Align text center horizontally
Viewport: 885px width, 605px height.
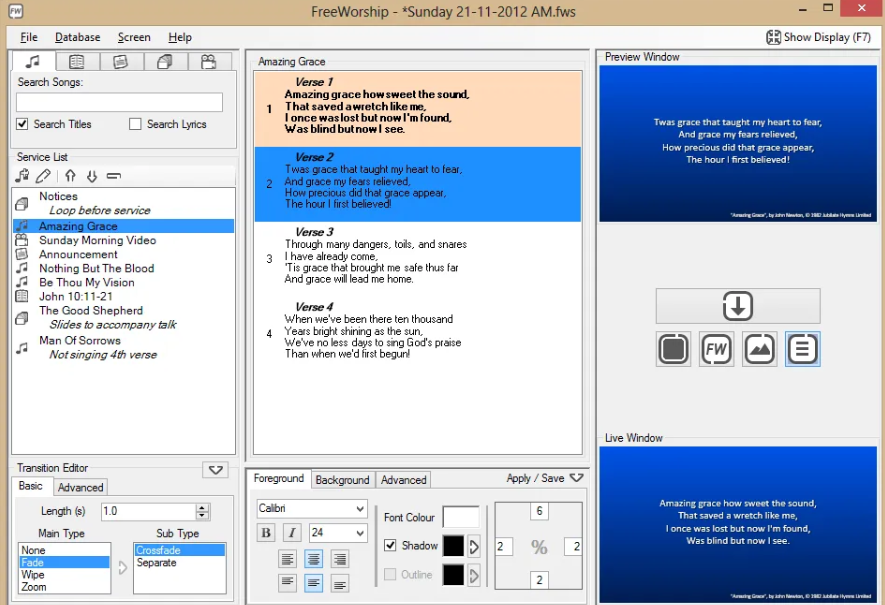313,559
